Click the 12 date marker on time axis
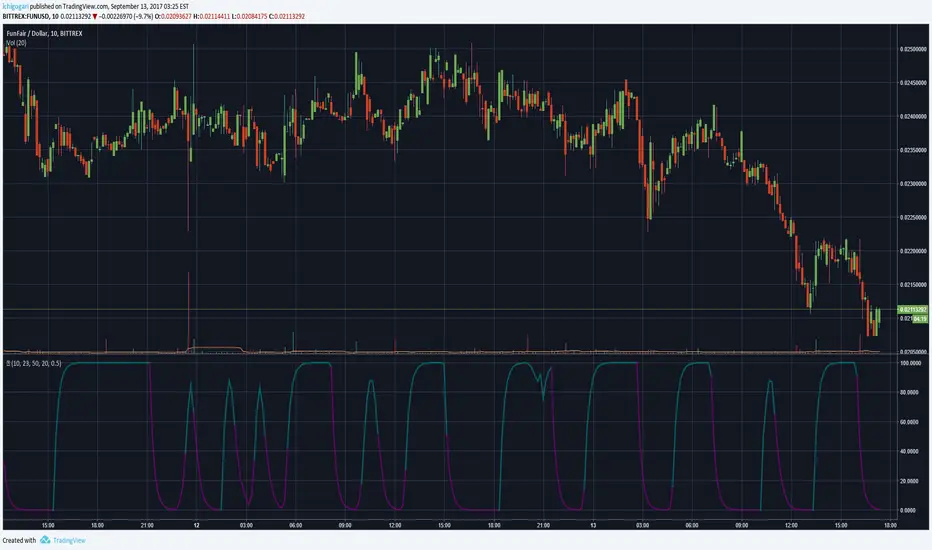Screen dimensions: 932x550 (196, 525)
